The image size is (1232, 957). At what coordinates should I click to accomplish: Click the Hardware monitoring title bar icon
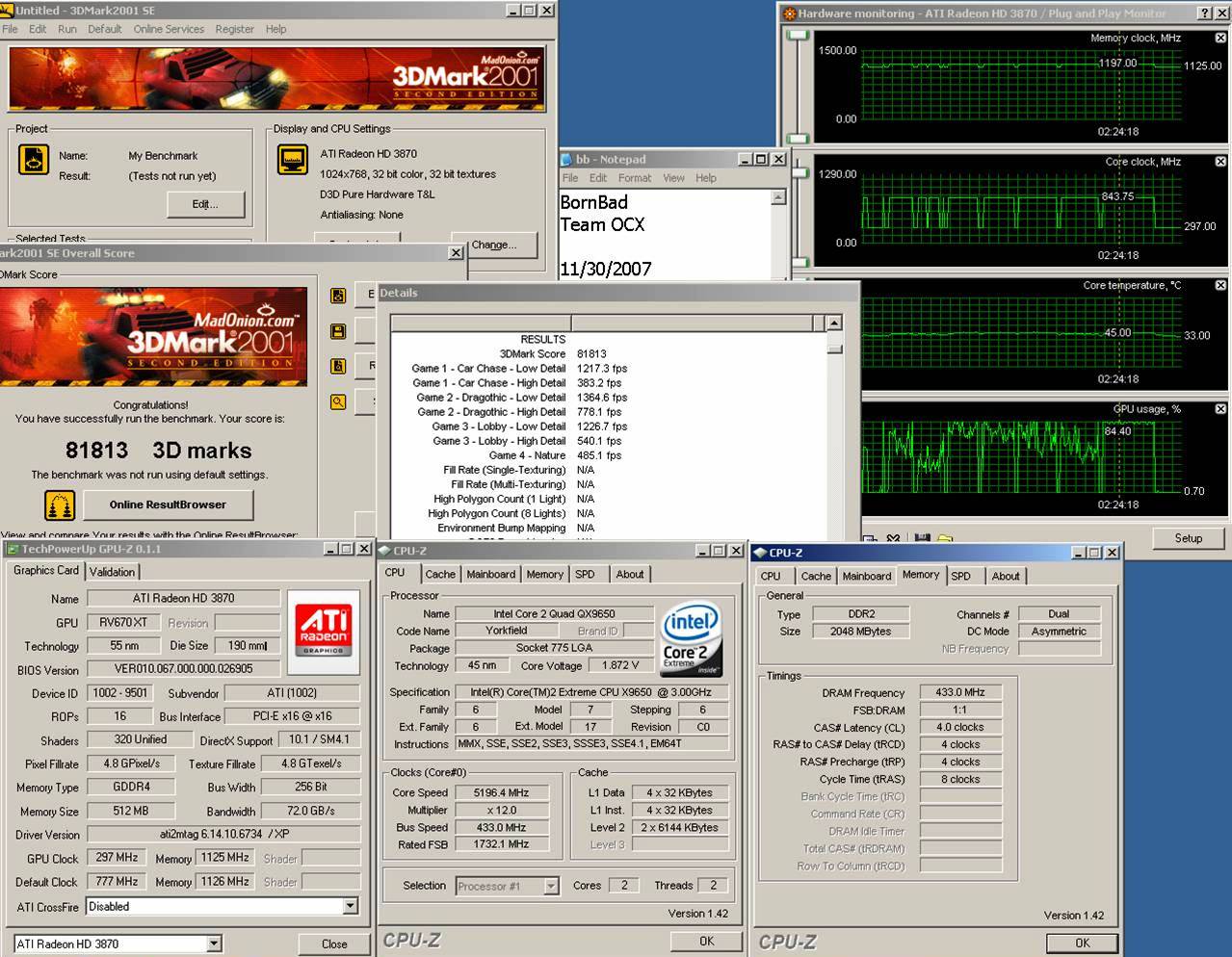(x=790, y=13)
